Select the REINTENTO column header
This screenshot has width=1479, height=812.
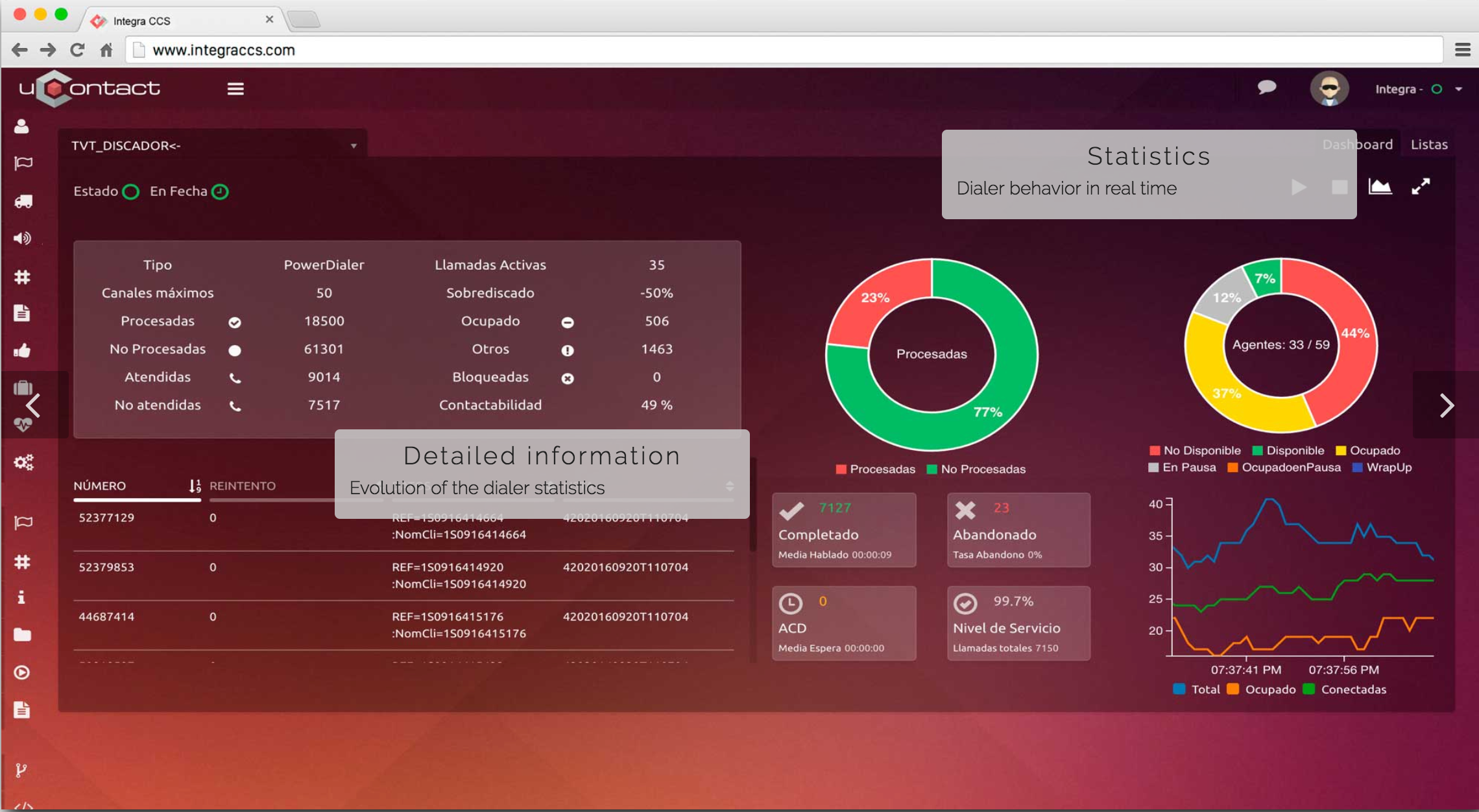pyautogui.click(x=243, y=486)
